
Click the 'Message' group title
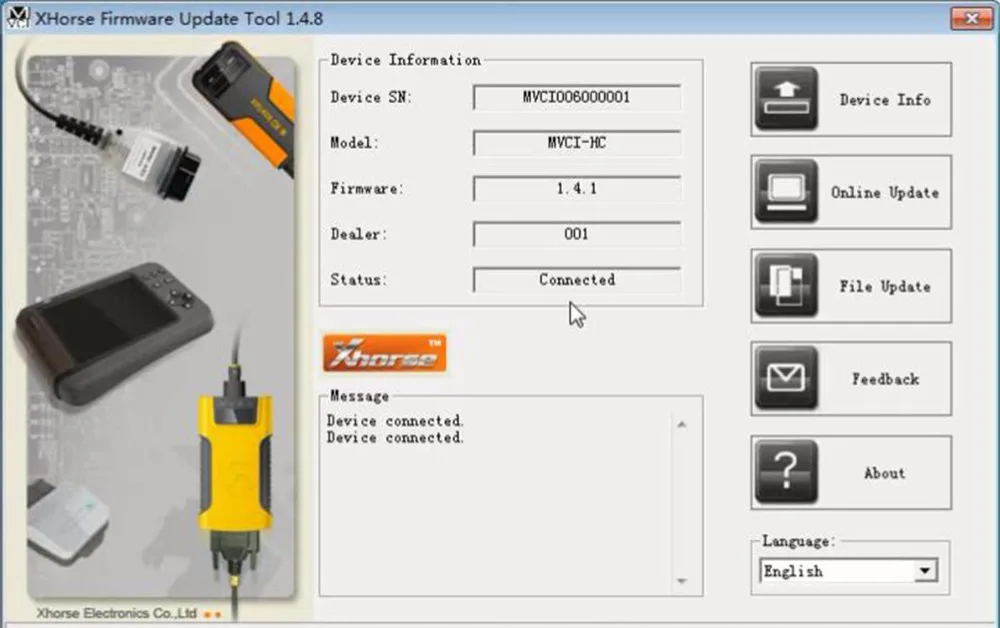click(x=359, y=396)
